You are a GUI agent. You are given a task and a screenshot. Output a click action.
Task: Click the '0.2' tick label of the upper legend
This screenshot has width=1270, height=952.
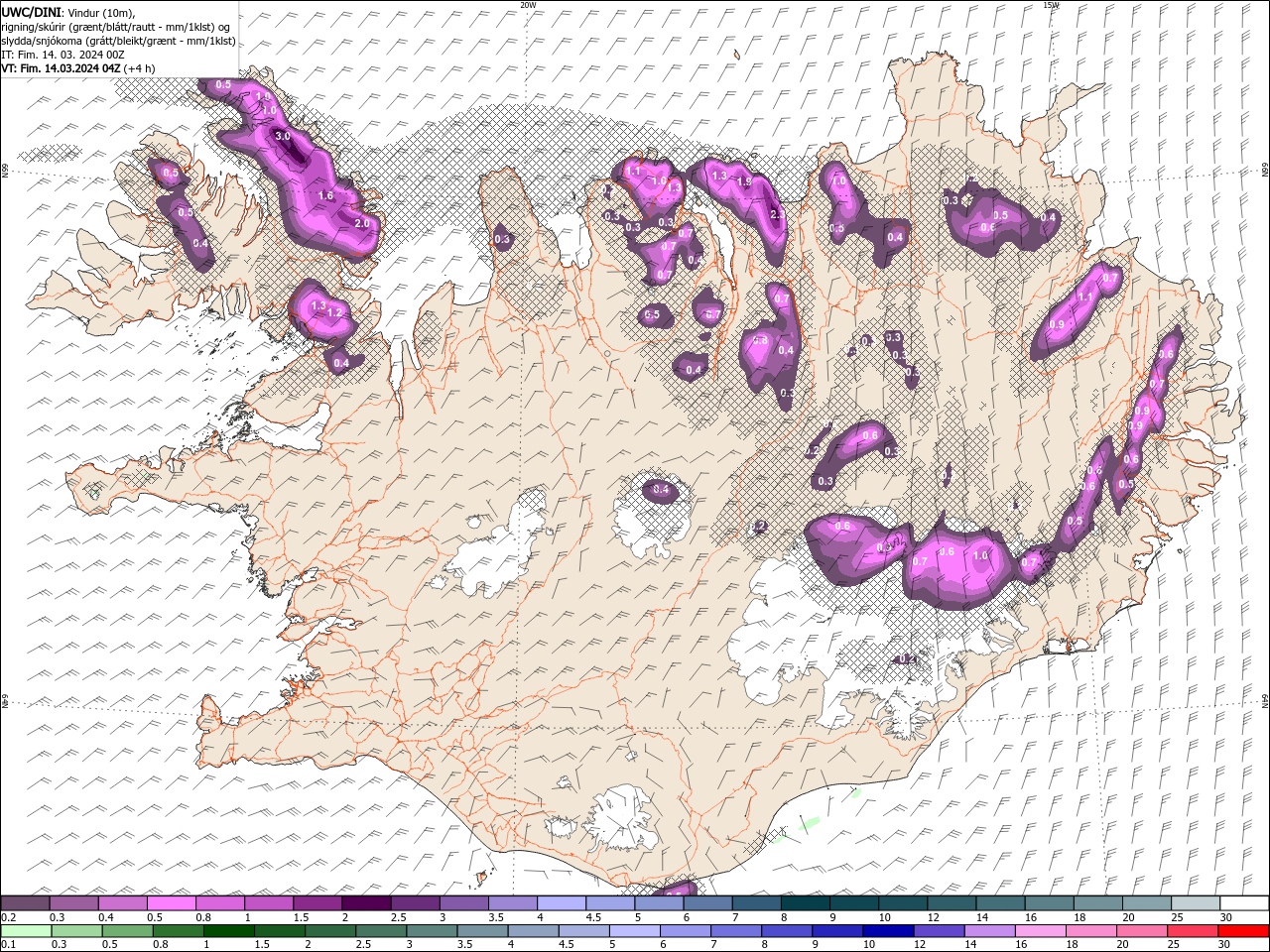(9, 918)
